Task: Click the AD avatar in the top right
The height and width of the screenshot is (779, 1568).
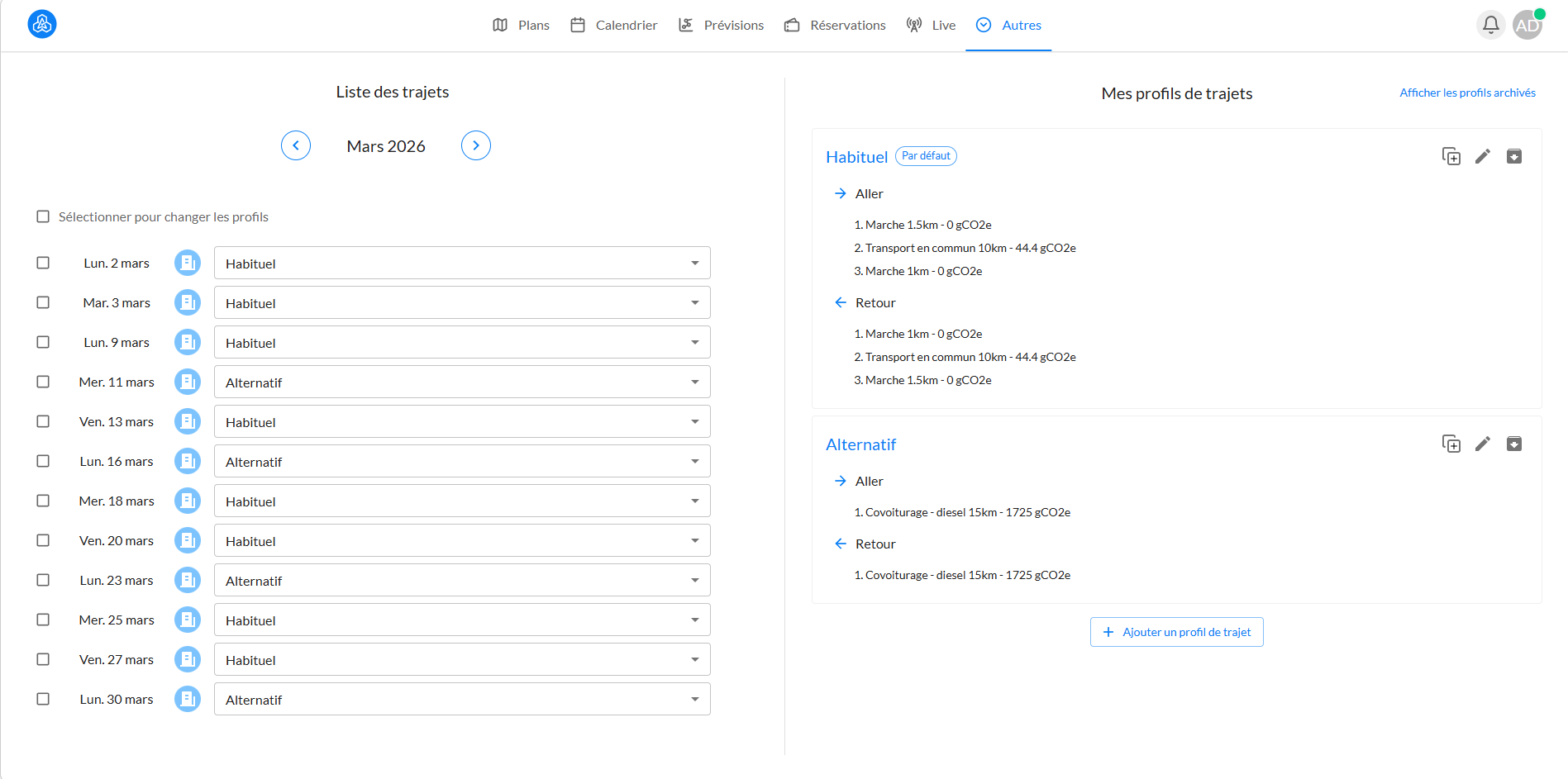Action: click(x=1527, y=24)
